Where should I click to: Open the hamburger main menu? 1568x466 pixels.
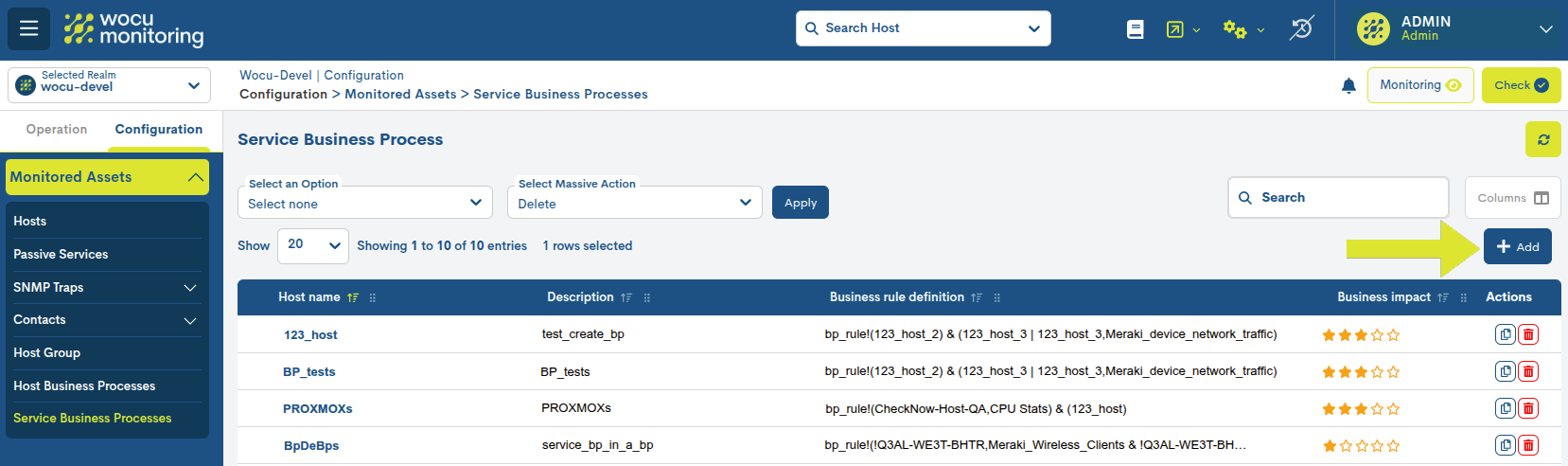(x=28, y=28)
